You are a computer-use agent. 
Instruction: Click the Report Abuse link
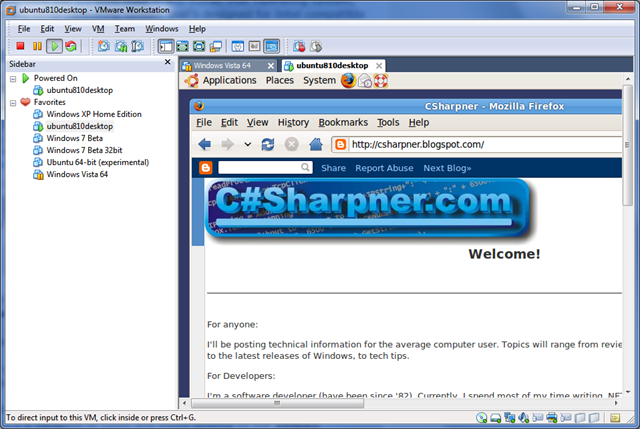coord(384,168)
